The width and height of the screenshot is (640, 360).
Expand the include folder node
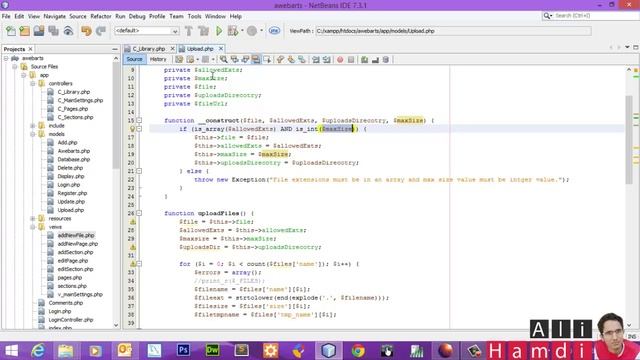pyautogui.click(x=33, y=126)
